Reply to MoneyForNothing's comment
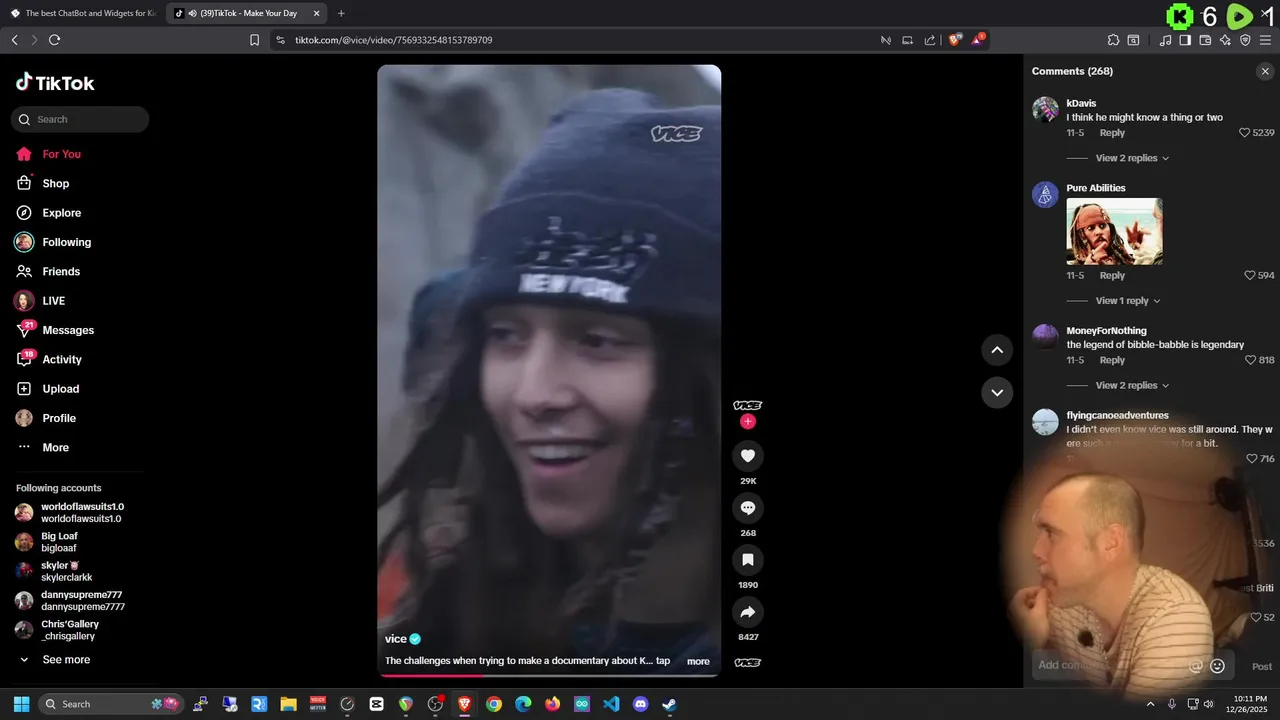Image resolution: width=1280 pixels, height=720 pixels. click(1112, 360)
